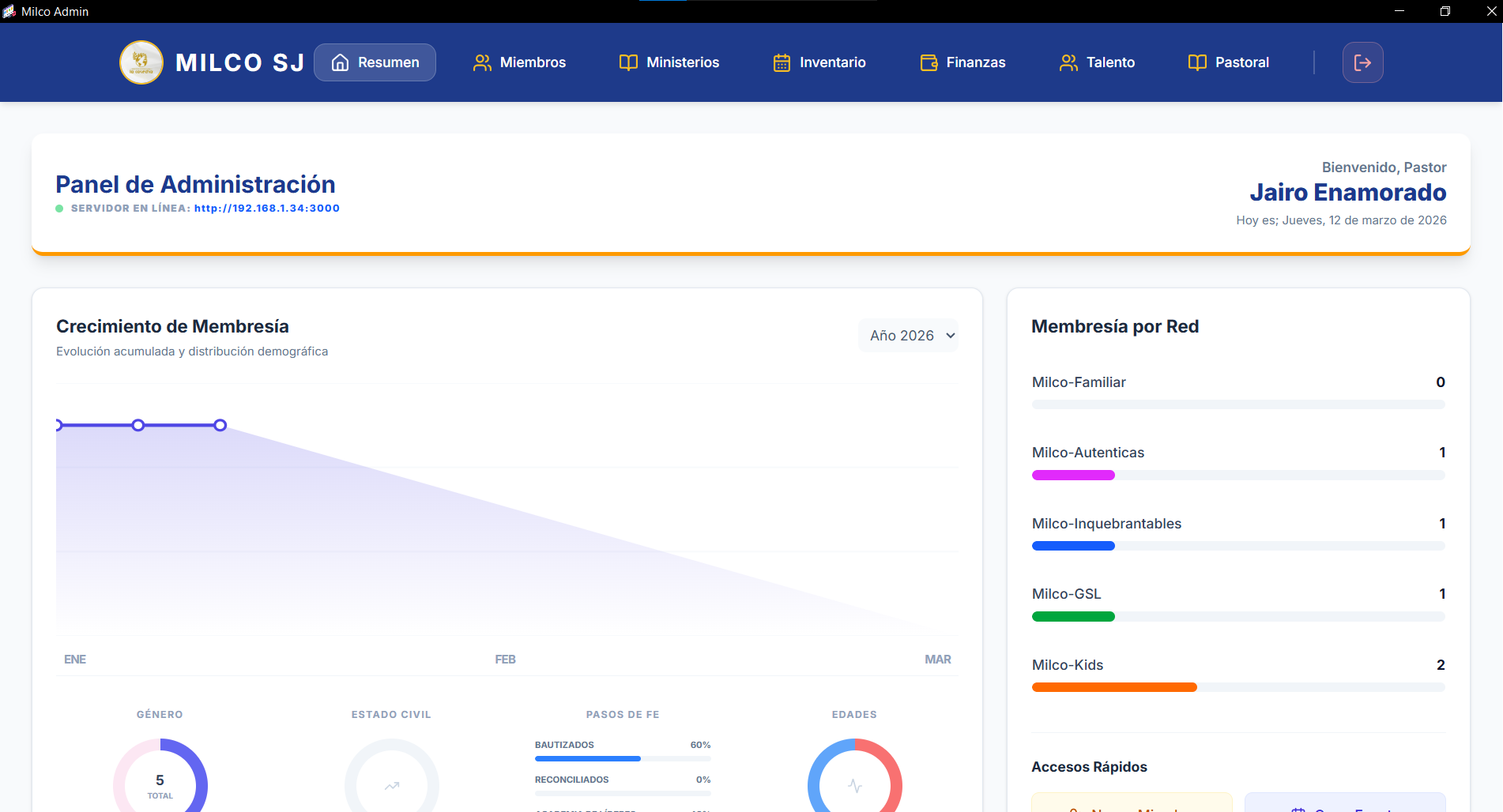
Task: Click the Pastoral book icon
Action: (x=1197, y=62)
